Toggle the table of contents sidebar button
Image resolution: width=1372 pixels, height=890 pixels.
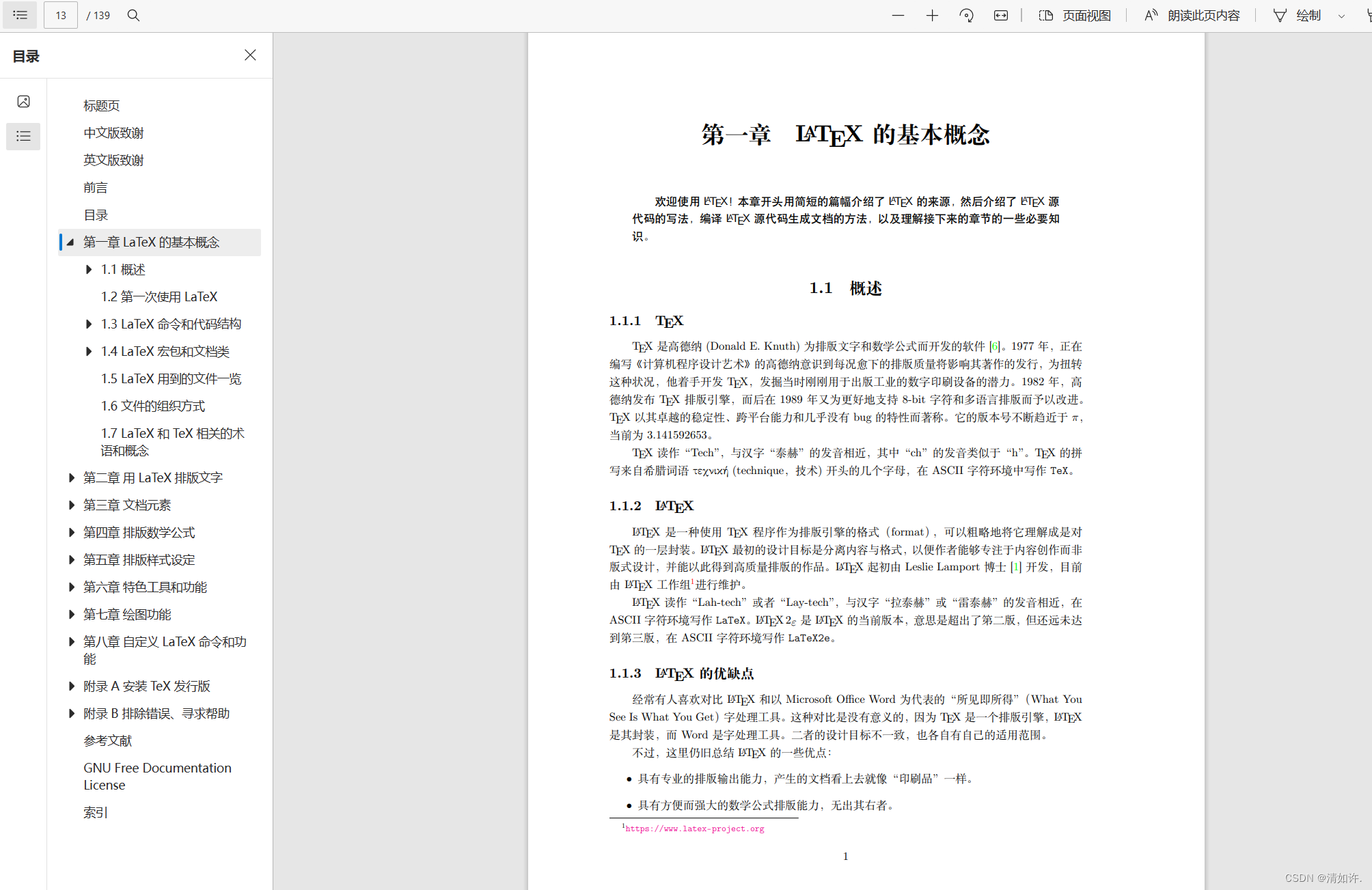click(20, 15)
